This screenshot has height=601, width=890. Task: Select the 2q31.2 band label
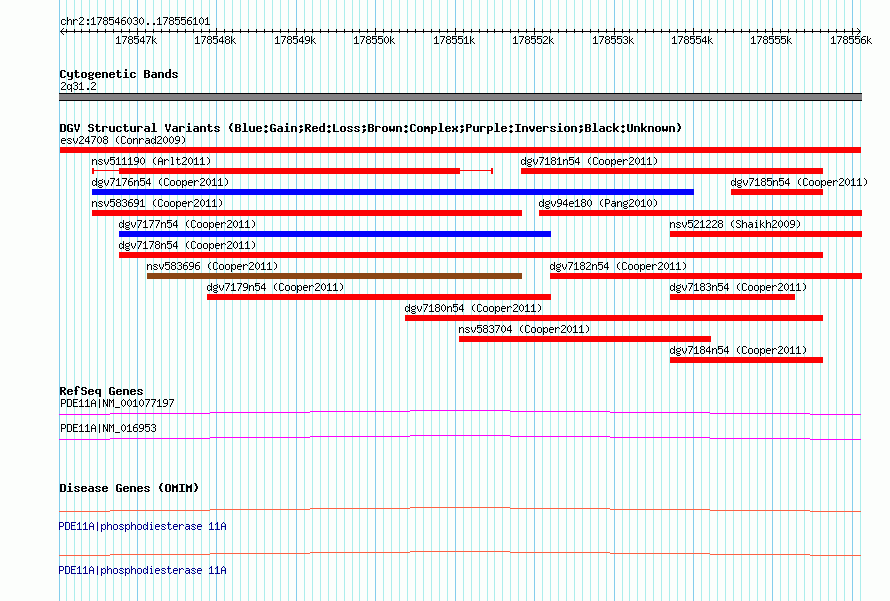pos(78,86)
